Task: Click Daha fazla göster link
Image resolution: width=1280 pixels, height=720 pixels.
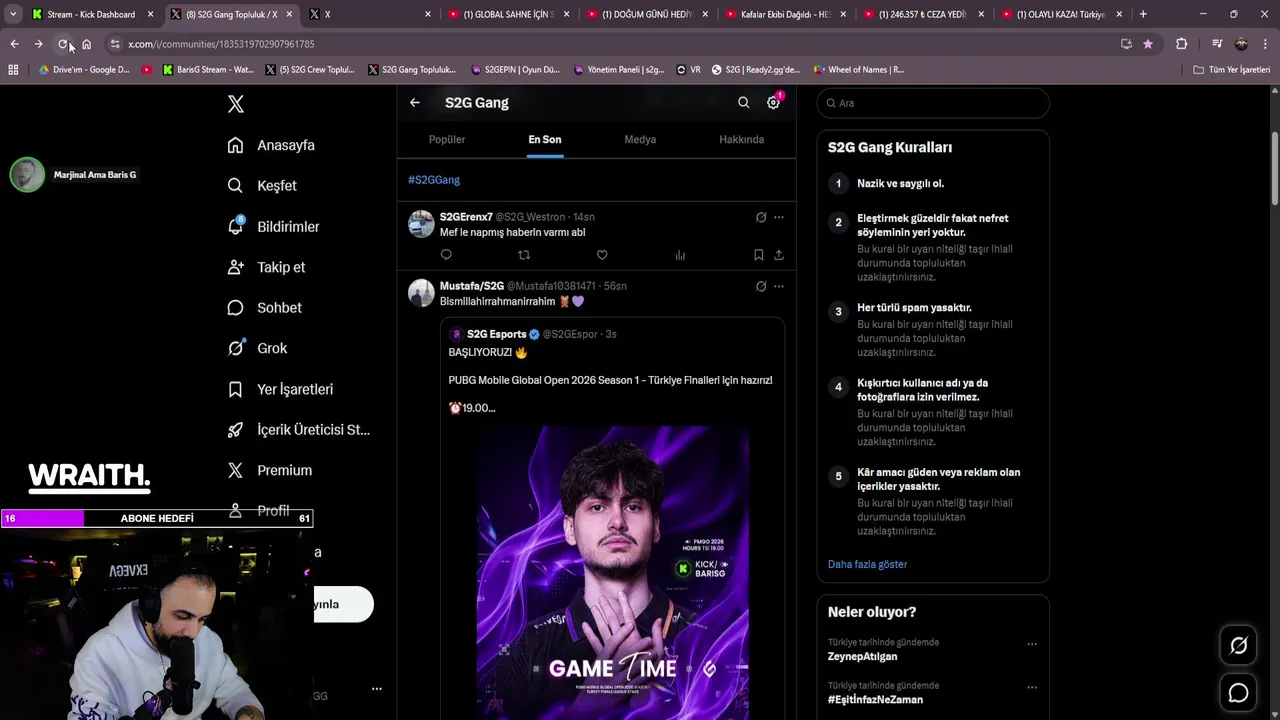Action: point(867,564)
